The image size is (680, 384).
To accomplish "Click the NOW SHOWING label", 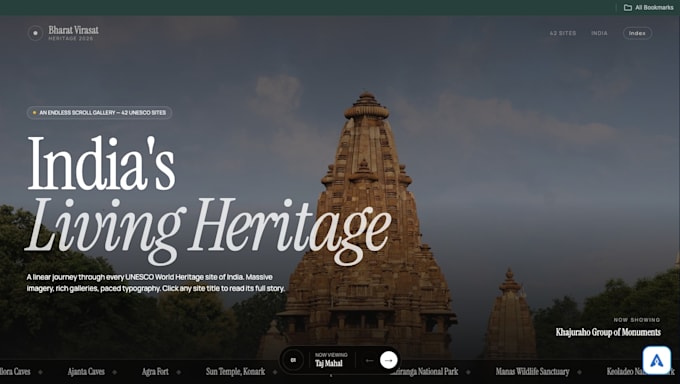I will click(x=637, y=320).
